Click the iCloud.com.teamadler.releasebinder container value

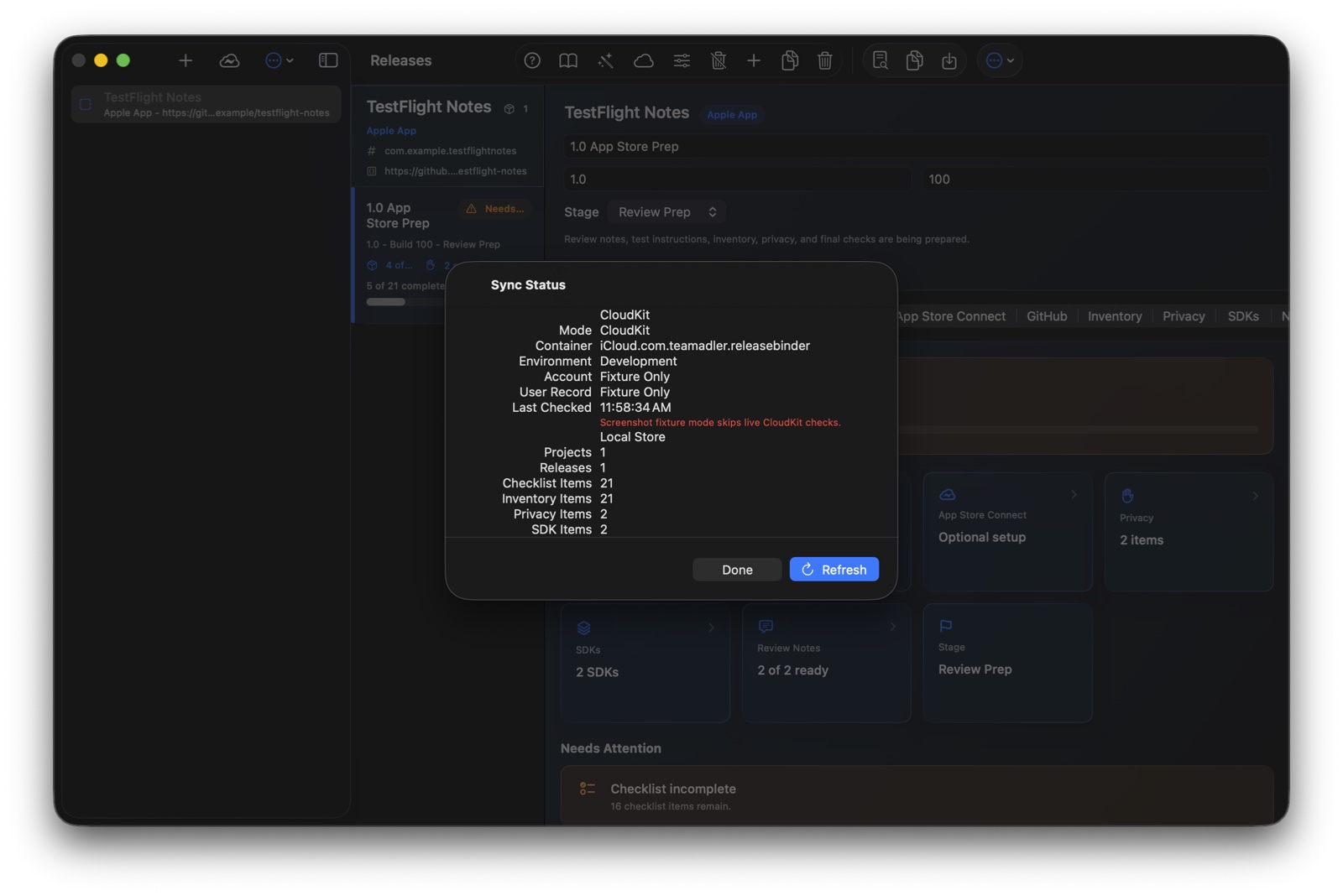click(x=705, y=346)
